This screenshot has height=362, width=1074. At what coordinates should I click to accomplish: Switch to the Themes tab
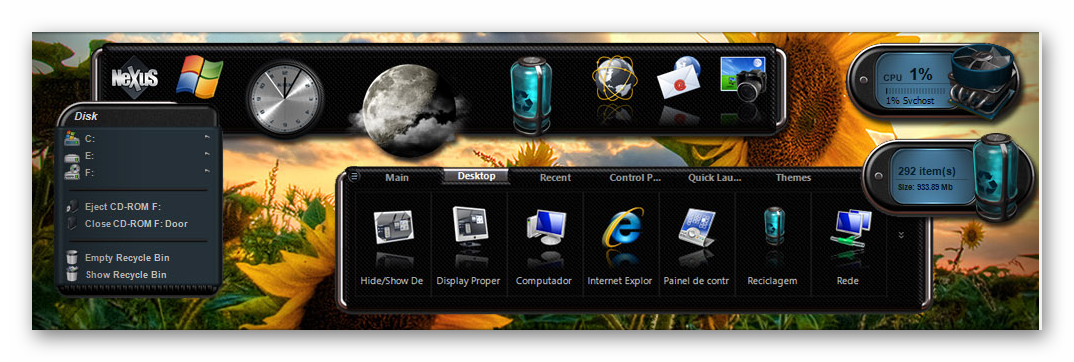pos(793,178)
